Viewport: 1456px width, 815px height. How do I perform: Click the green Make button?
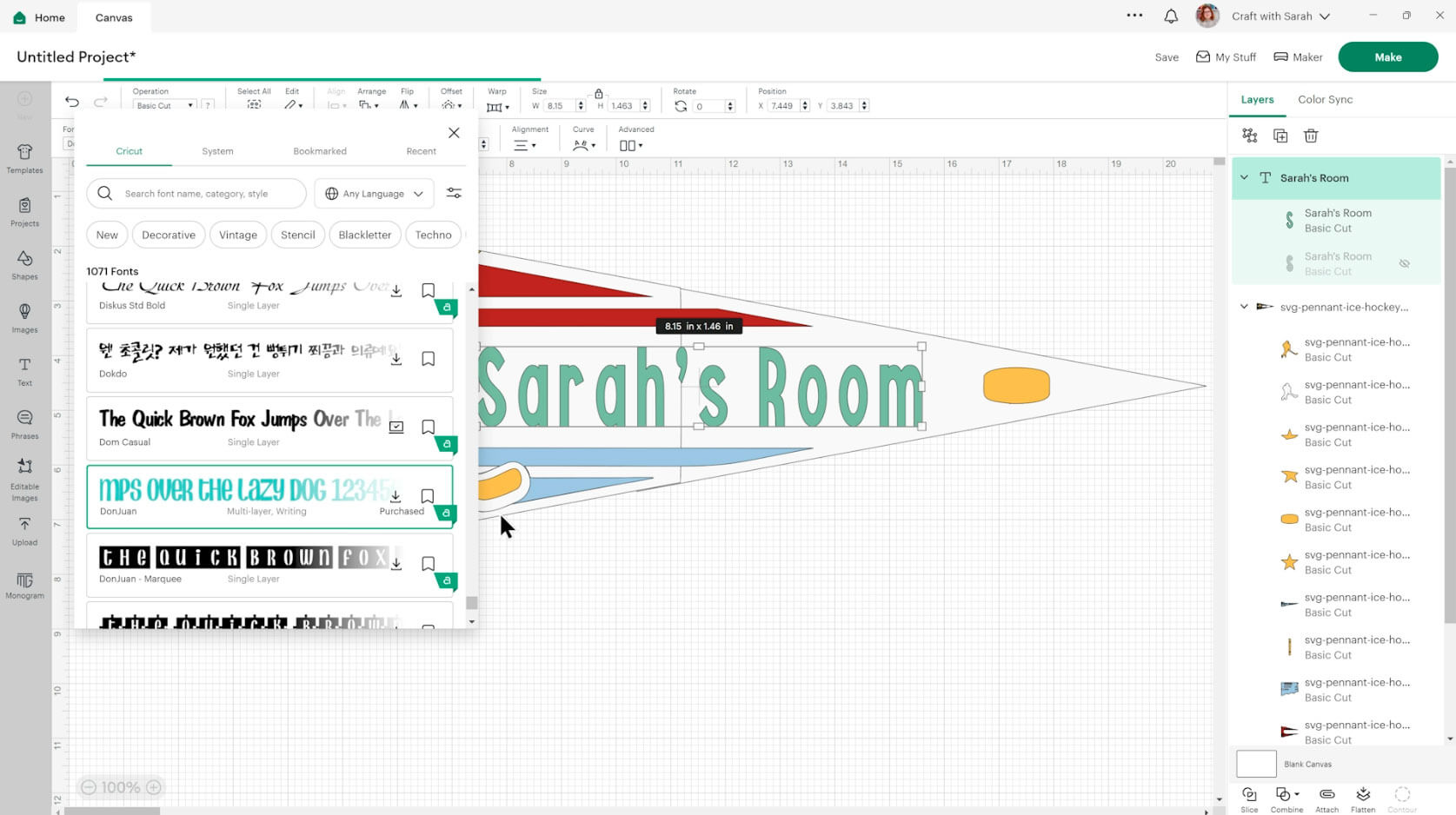1387,57
